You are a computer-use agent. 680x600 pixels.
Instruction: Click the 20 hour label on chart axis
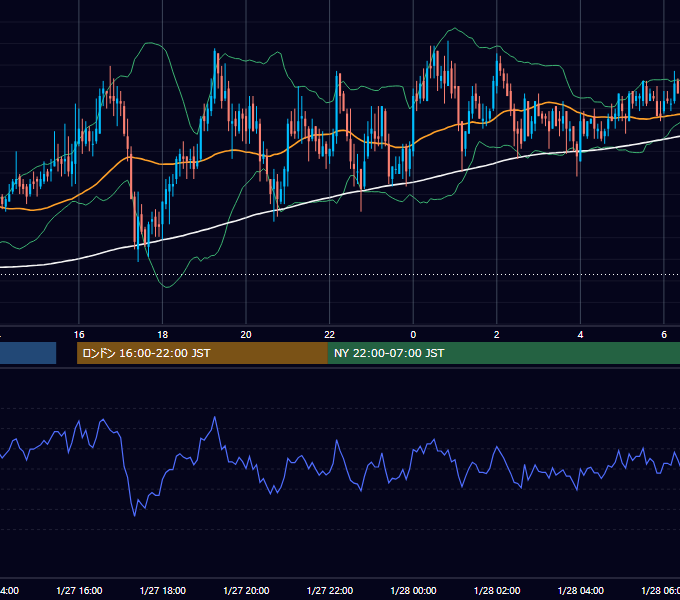246,334
